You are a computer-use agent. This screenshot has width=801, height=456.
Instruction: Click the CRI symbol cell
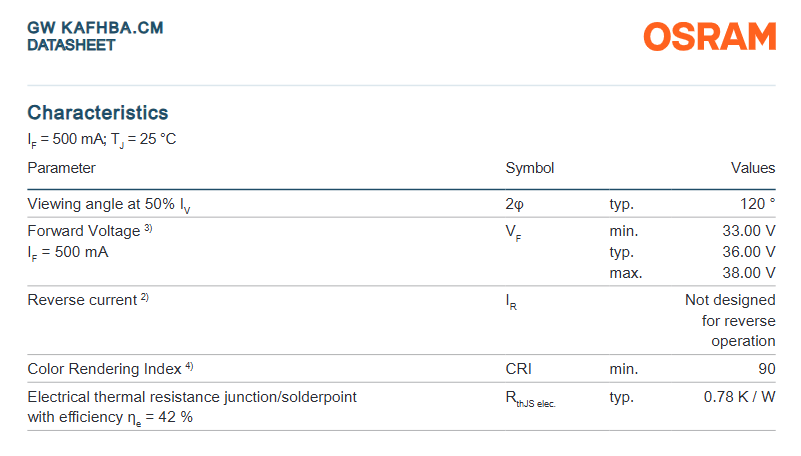pyautogui.click(x=519, y=369)
